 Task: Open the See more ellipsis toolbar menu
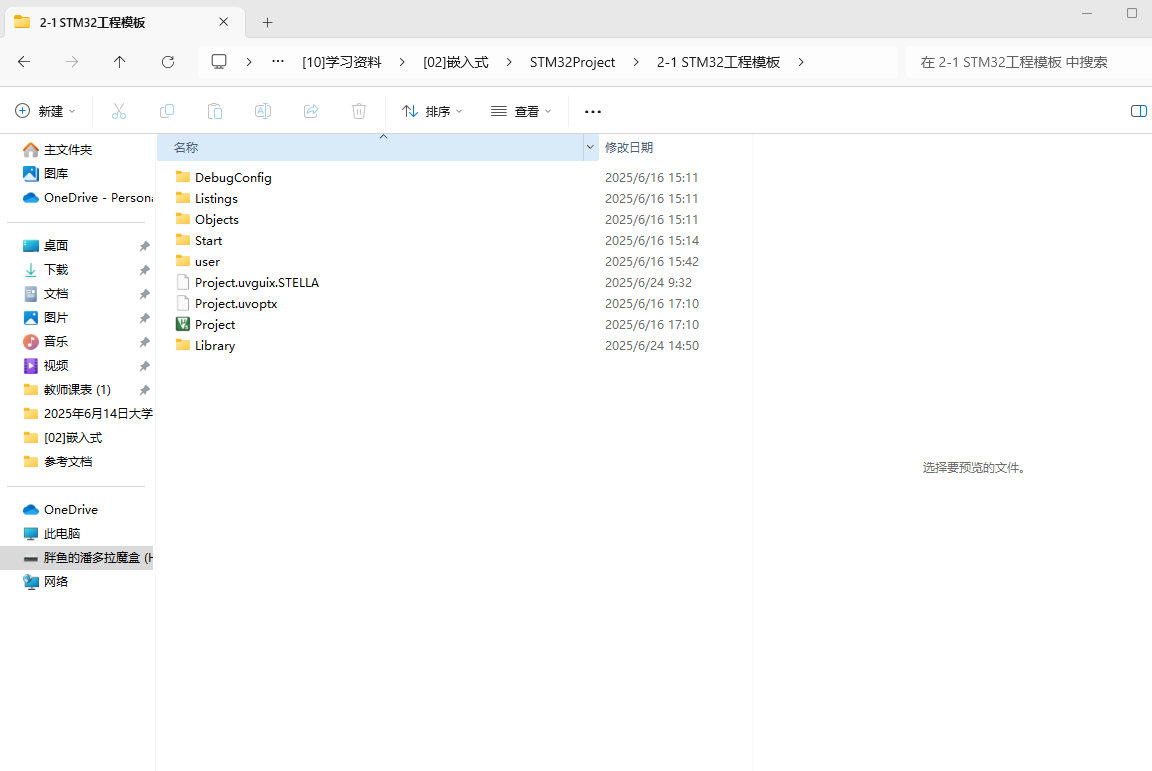click(592, 112)
